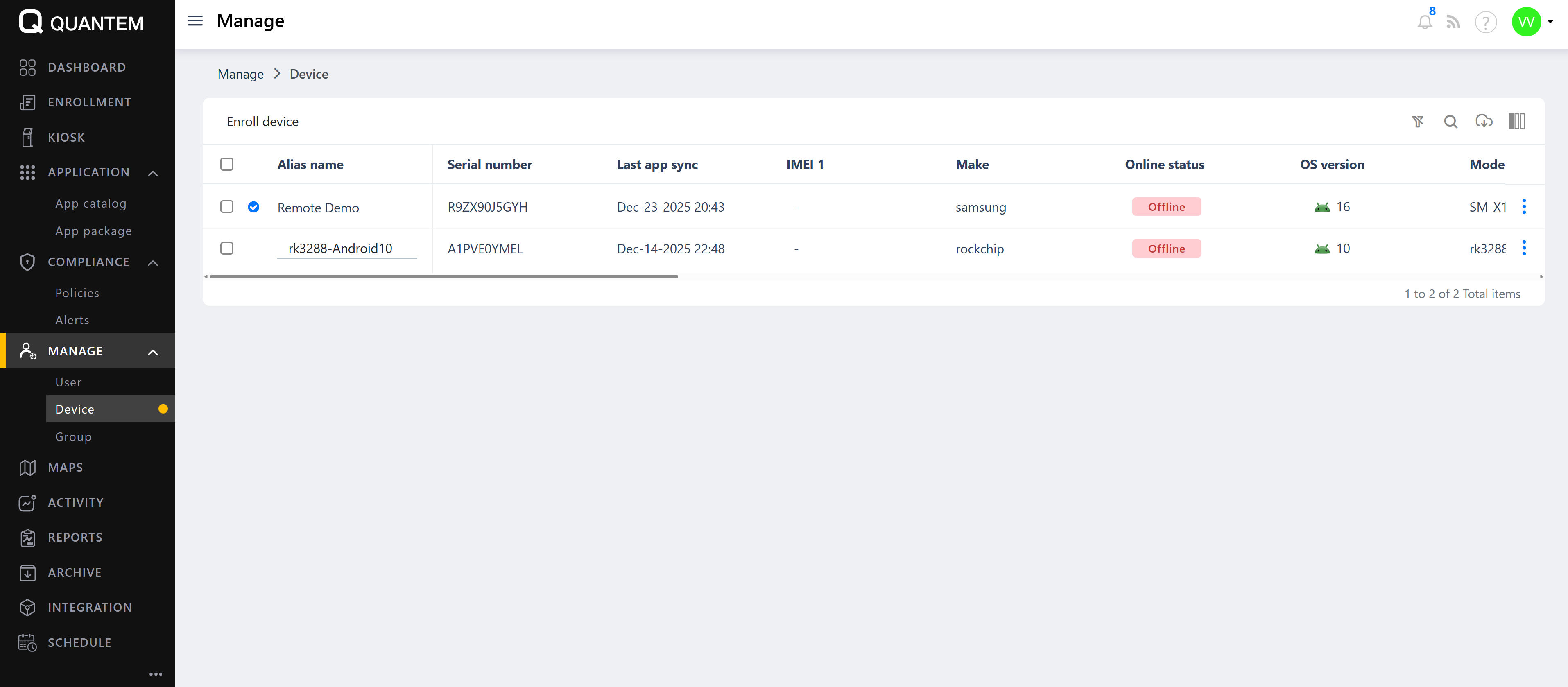This screenshot has width=1568, height=687.
Task: Toggle the hamburger sidebar menu
Action: point(195,21)
